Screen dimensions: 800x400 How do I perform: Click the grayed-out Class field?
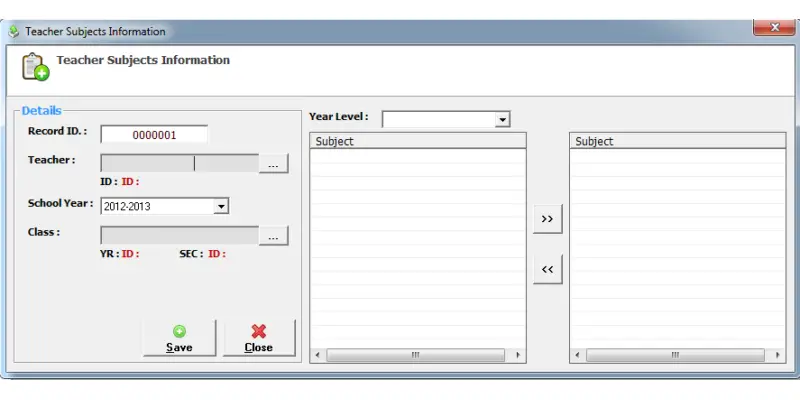tap(180, 236)
